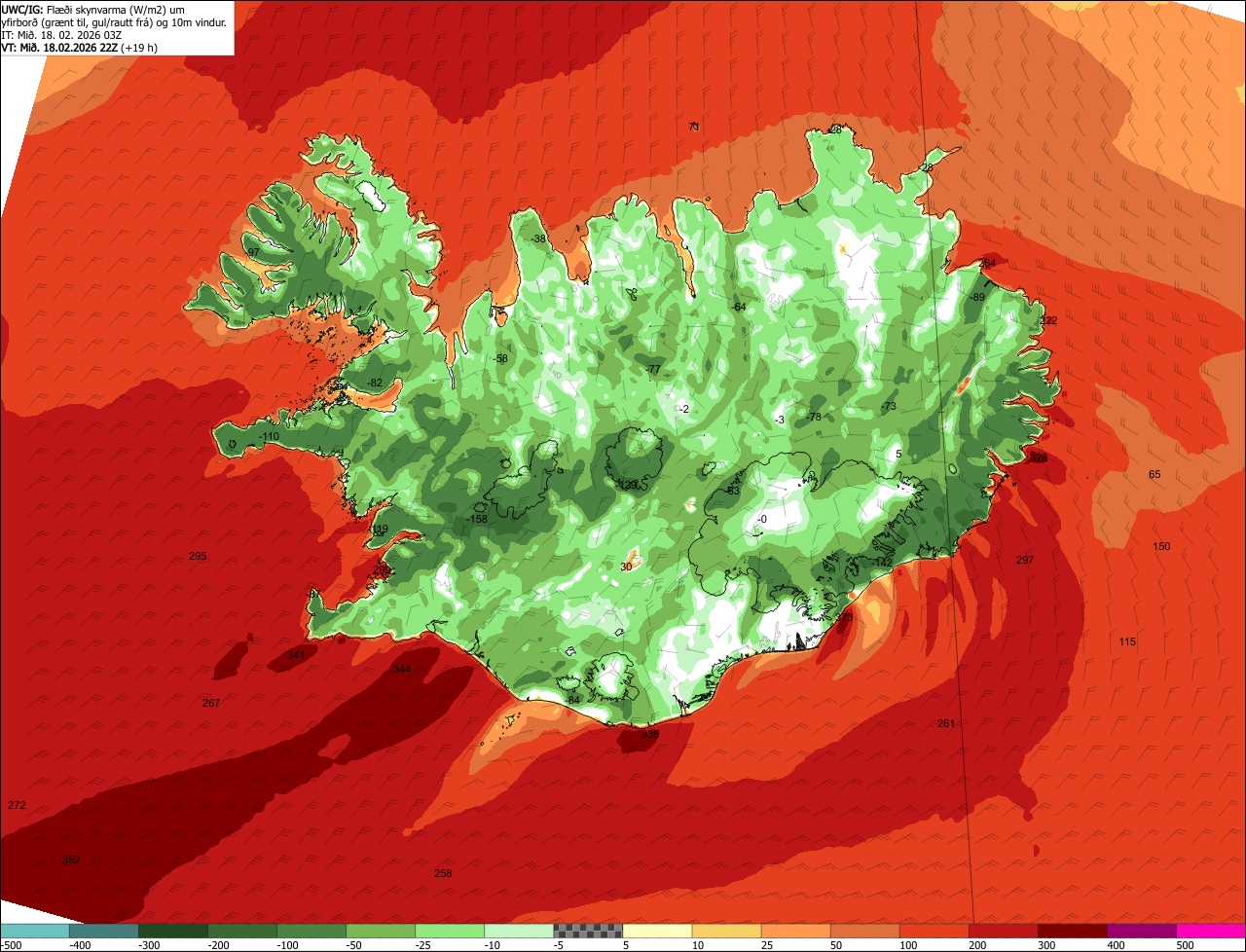The height and width of the screenshot is (952, 1246).
Task: Click the orange swatch from 50 to 100
Action: point(864,931)
